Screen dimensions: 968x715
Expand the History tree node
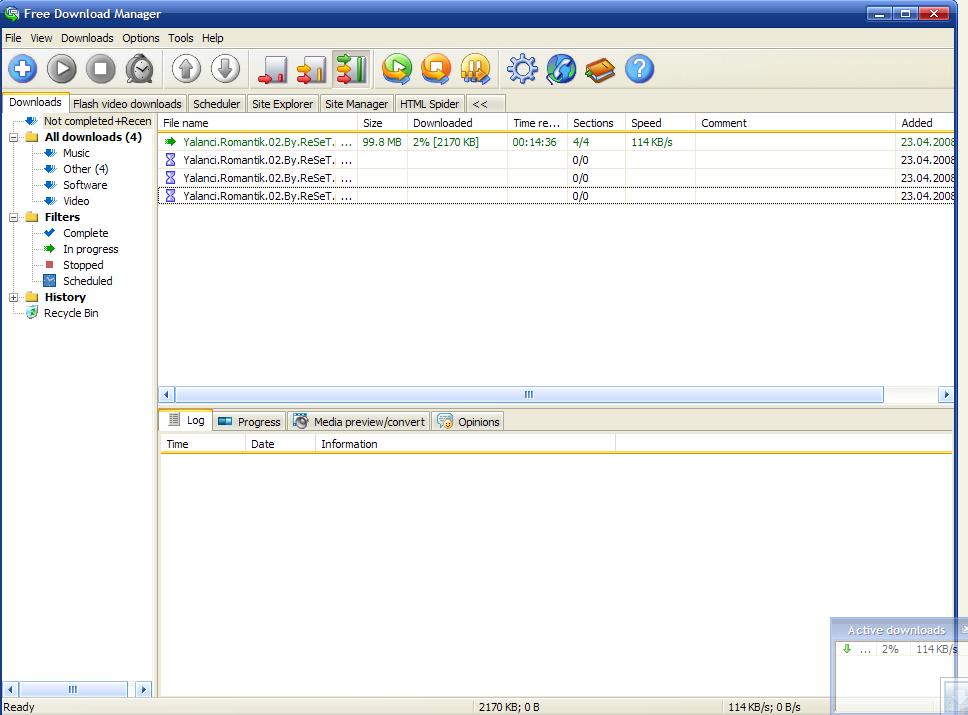[x=14, y=298]
